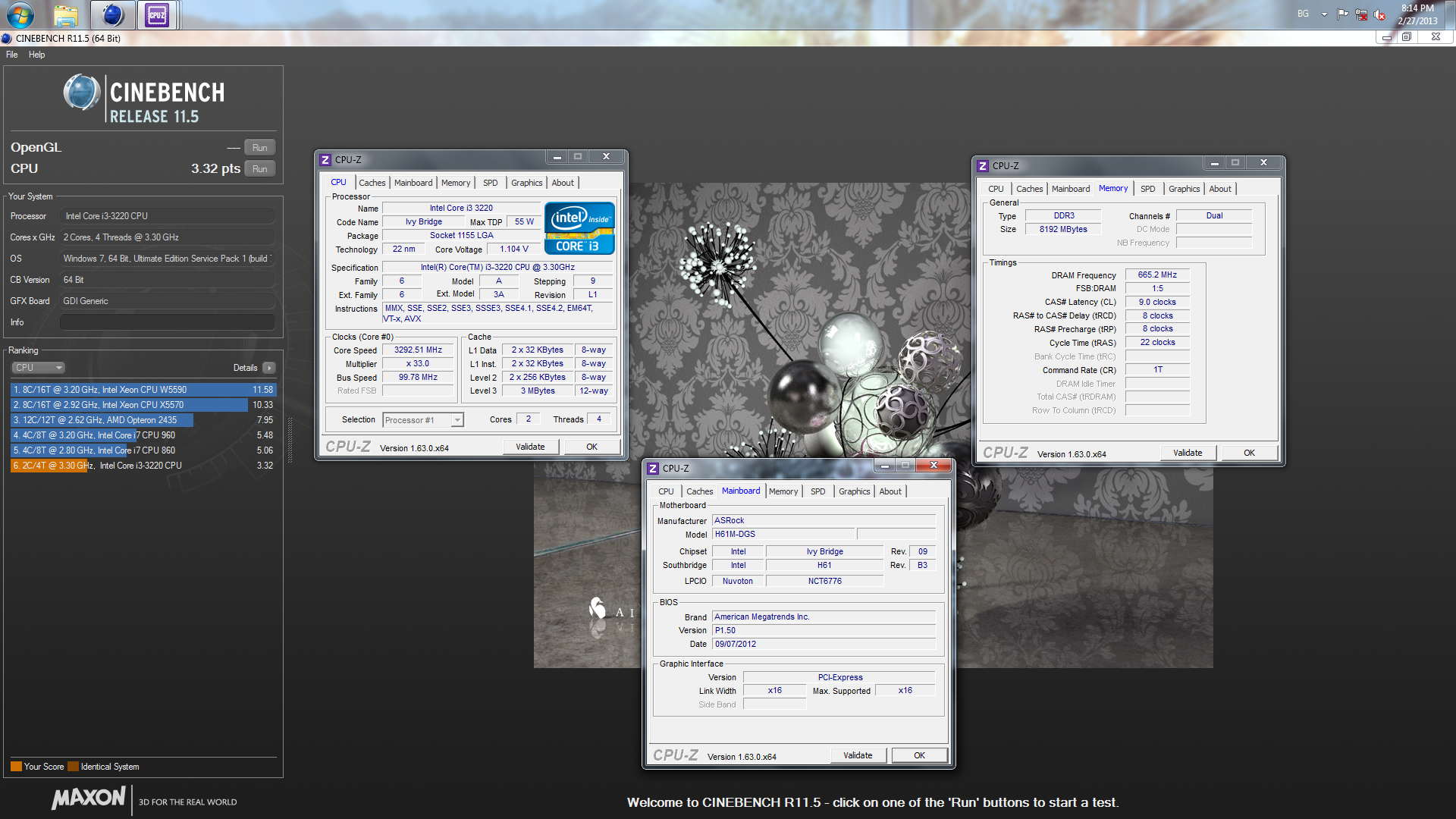Viewport: 1456px width, 819px height.
Task: Open About tab in CPU-Z Mainboard window
Action: click(890, 491)
